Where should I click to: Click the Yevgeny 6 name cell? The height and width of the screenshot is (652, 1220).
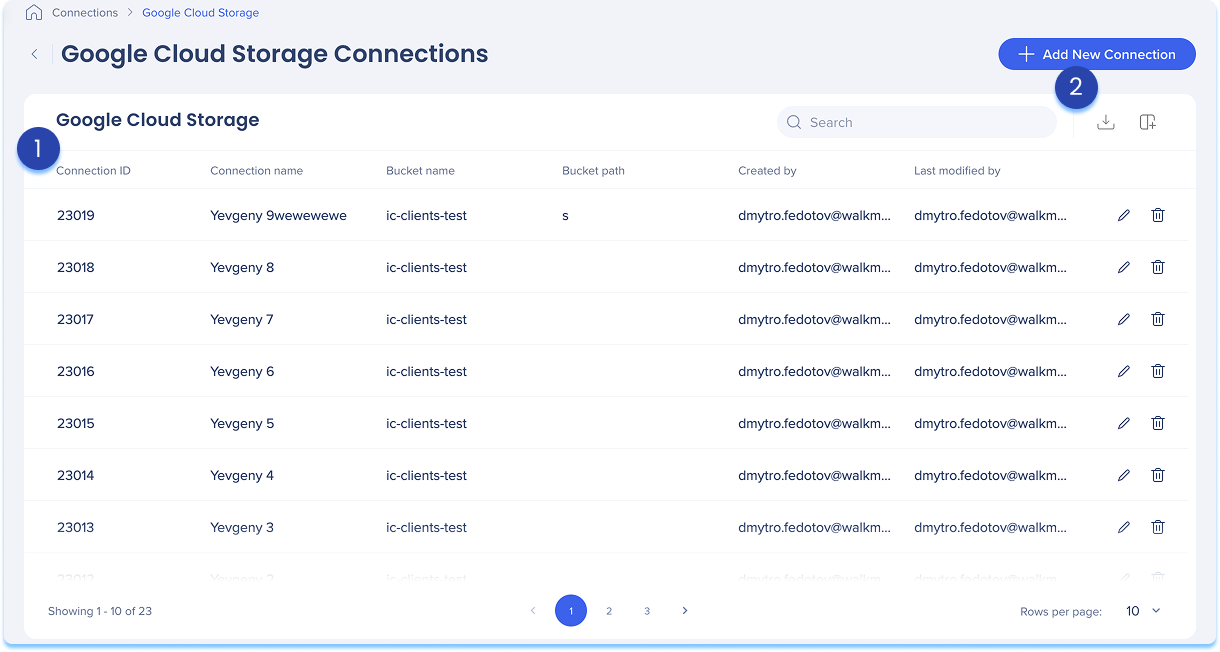click(x=242, y=371)
